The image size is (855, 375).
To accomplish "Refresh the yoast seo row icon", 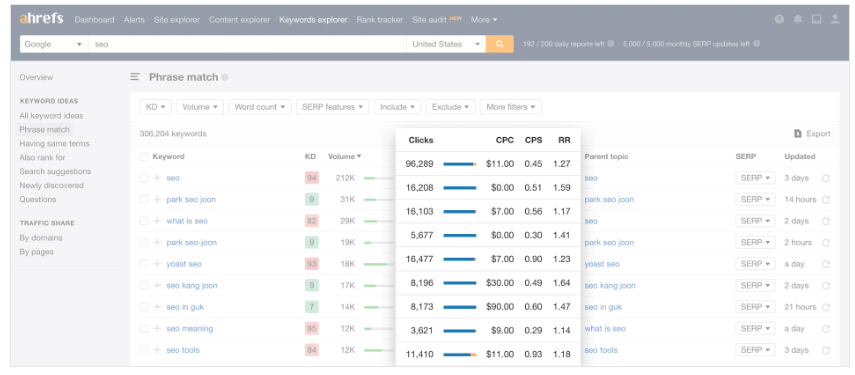I will (826, 264).
